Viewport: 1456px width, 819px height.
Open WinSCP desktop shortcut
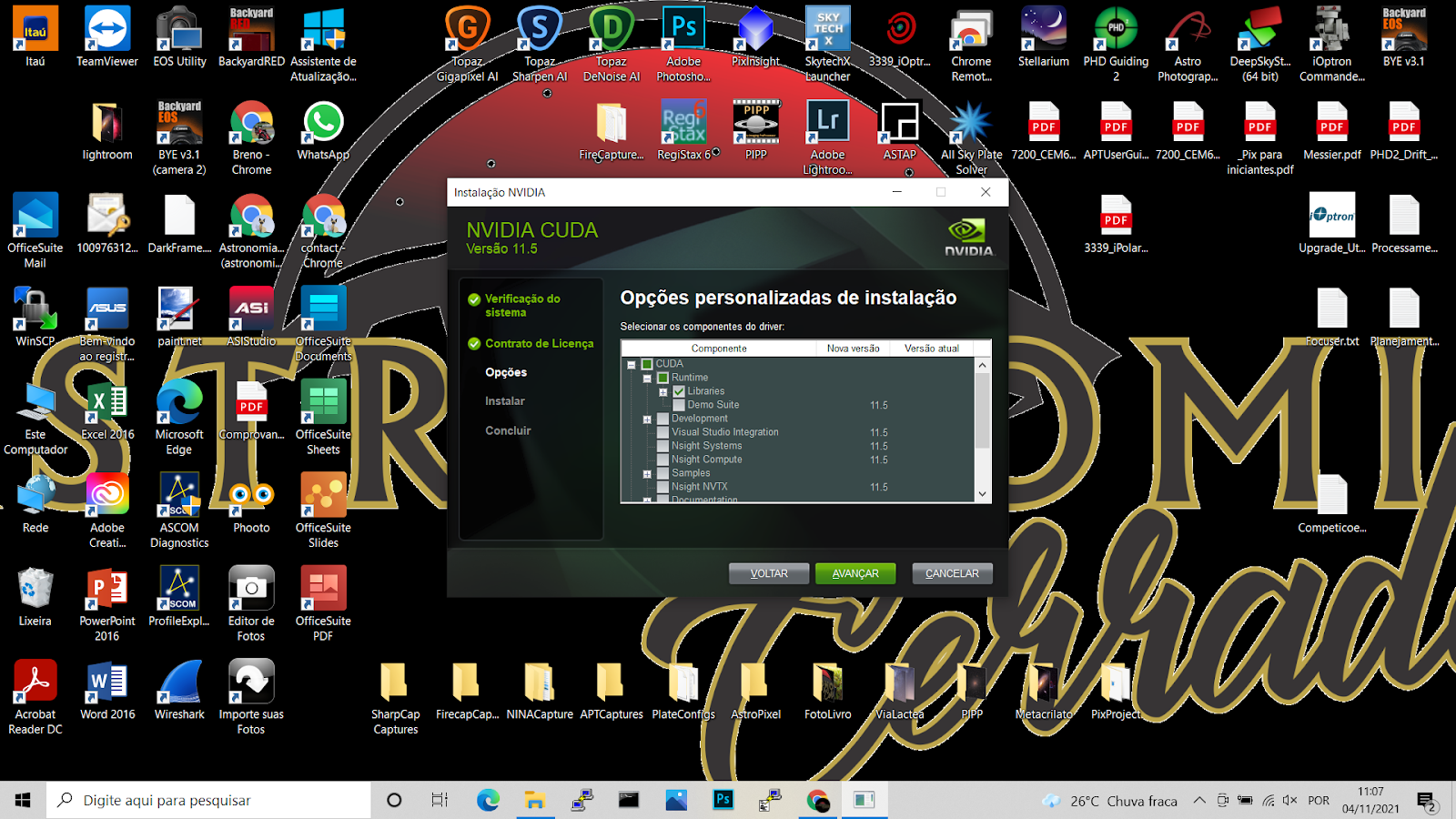[35, 317]
